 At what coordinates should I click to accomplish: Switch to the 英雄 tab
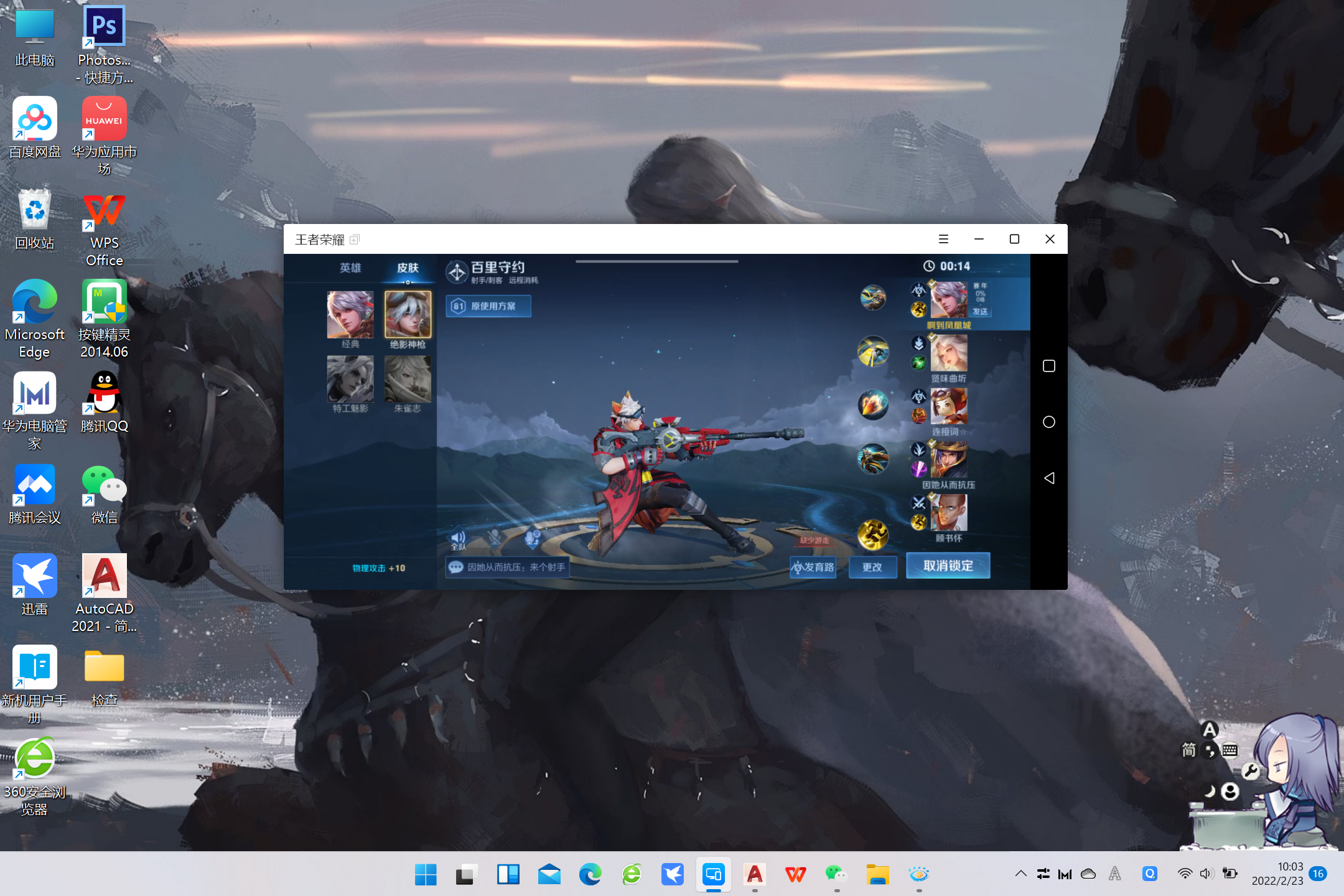pyautogui.click(x=350, y=268)
